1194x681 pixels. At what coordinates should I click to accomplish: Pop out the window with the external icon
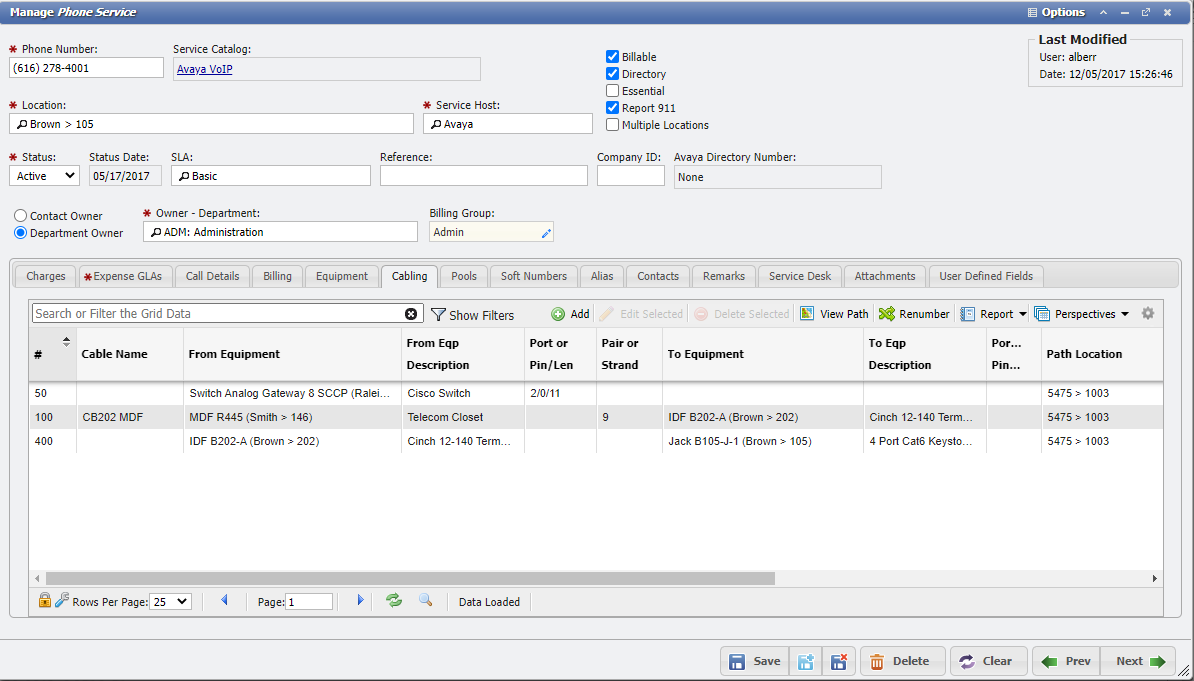[1145, 12]
